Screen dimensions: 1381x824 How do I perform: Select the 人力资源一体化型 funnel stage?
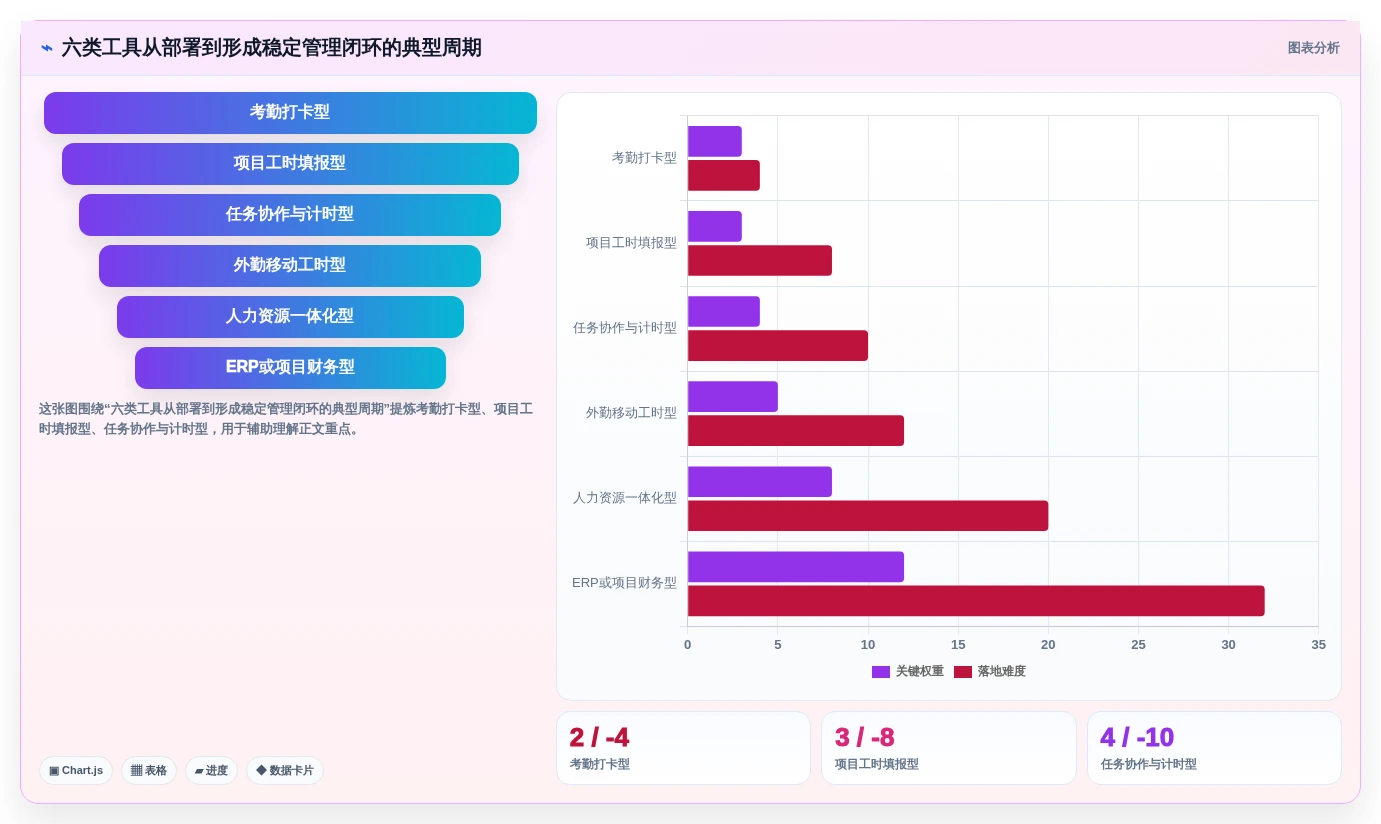tap(290, 317)
